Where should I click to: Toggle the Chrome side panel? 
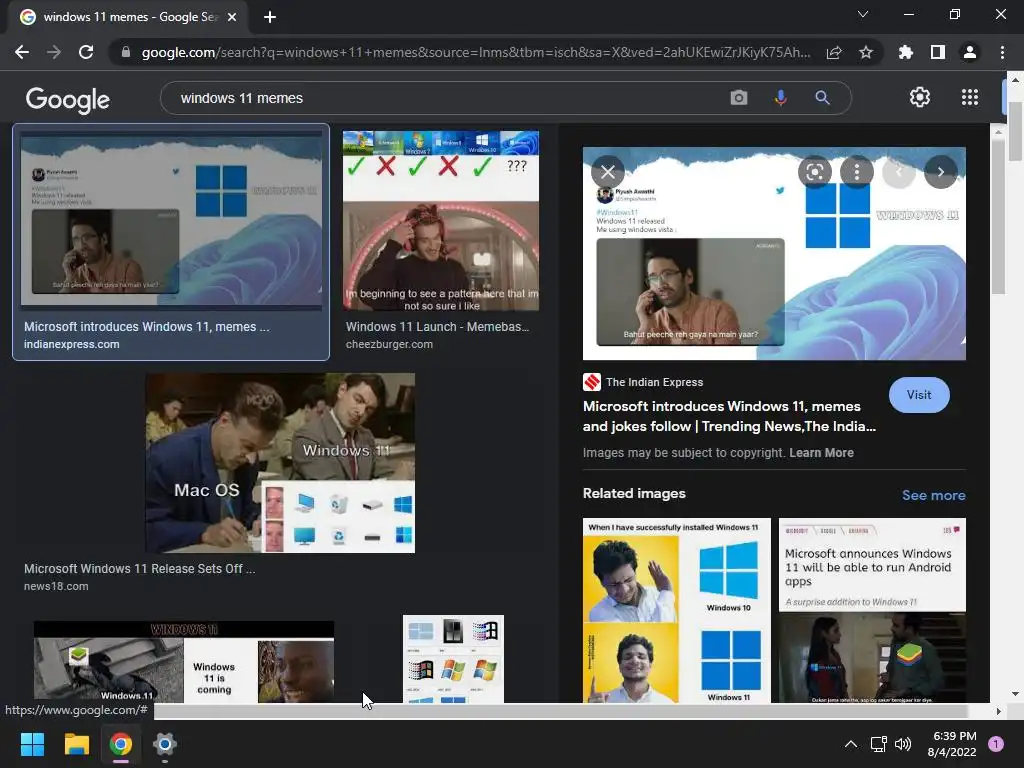938,52
